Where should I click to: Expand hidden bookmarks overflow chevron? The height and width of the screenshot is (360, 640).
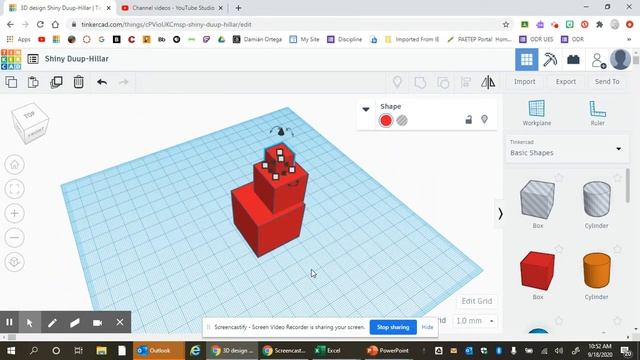pyautogui.click(x=629, y=39)
